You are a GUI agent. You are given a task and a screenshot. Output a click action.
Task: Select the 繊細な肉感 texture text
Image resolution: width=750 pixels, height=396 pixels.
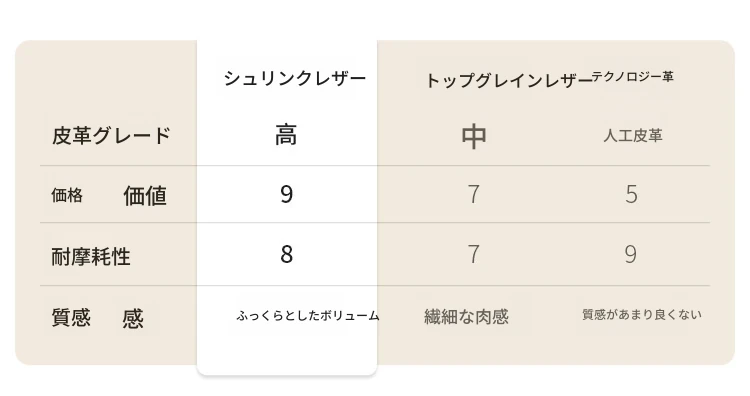[466, 317]
